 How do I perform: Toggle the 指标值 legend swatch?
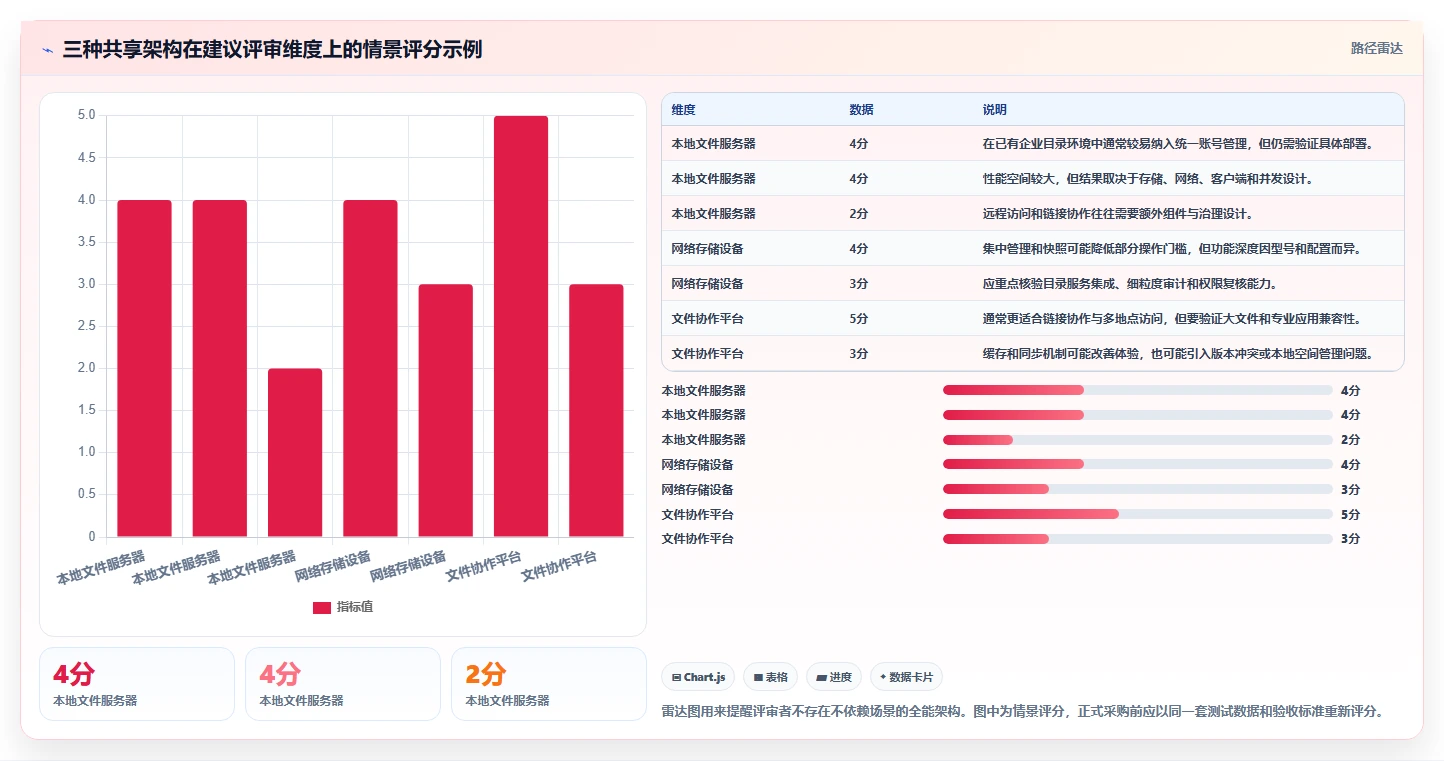click(x=322, y=607)
